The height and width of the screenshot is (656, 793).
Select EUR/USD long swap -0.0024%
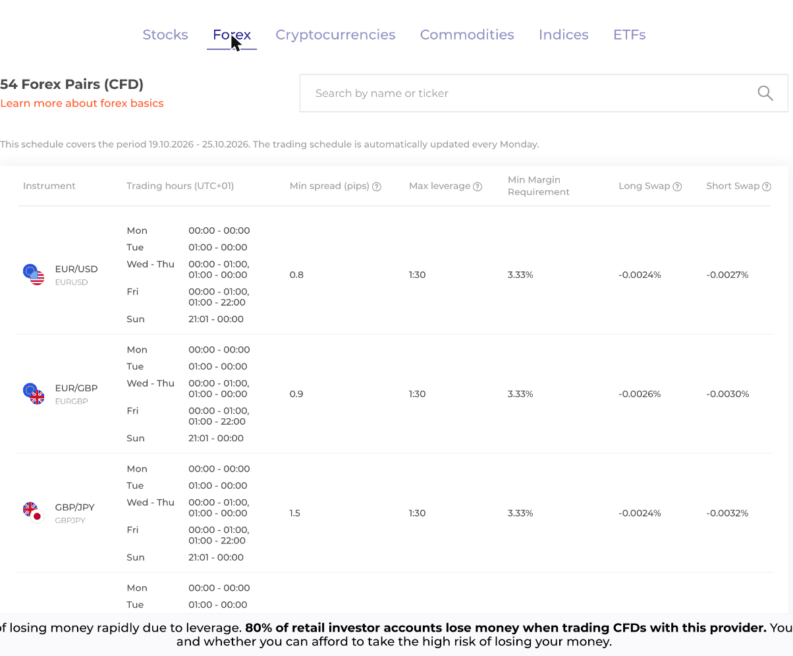(x=640, y=275)
